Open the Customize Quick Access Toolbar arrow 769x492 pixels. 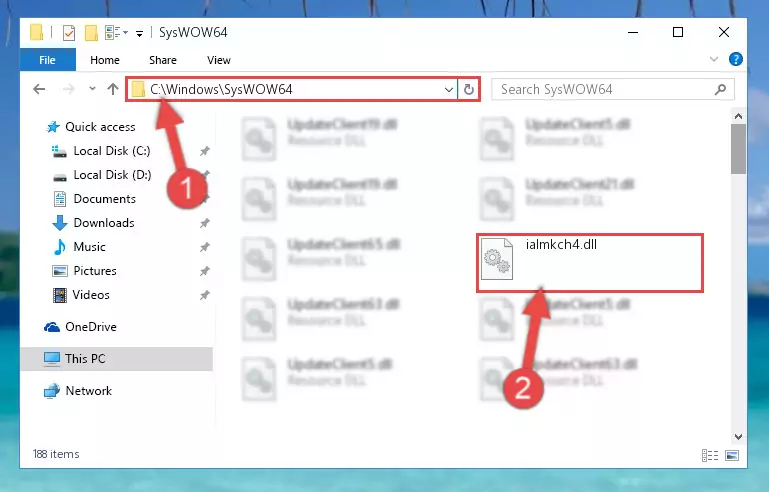click(x=140, y=33)
